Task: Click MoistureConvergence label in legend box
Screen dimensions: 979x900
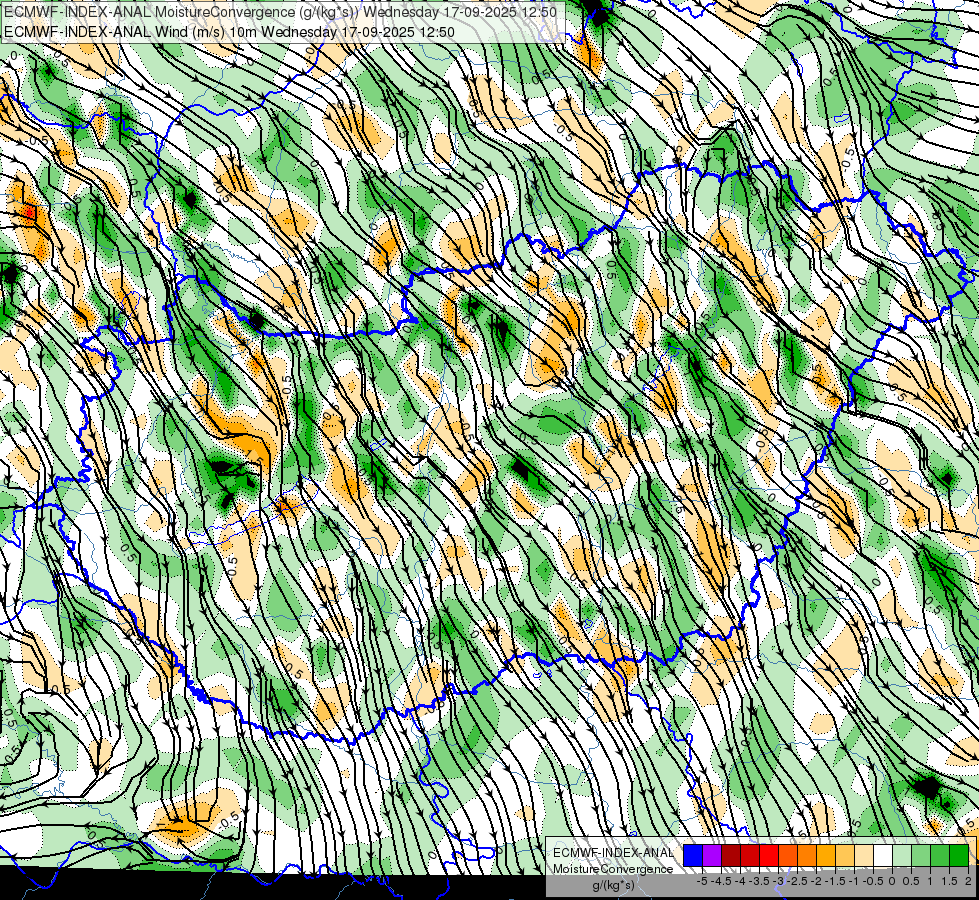Action: click(x=613, y=869)
